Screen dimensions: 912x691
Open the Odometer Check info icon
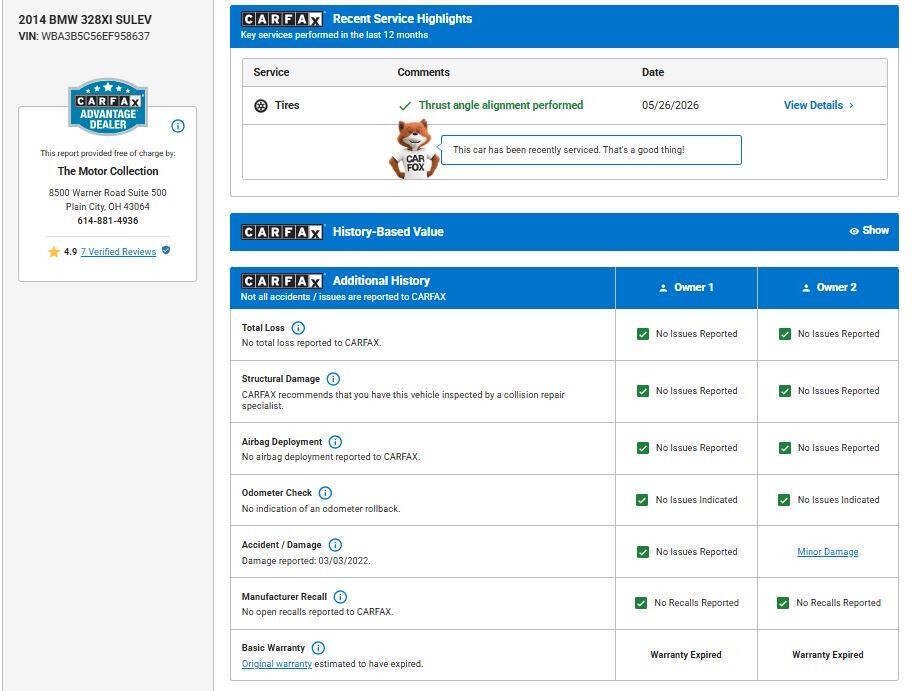[x=326, y=493]
